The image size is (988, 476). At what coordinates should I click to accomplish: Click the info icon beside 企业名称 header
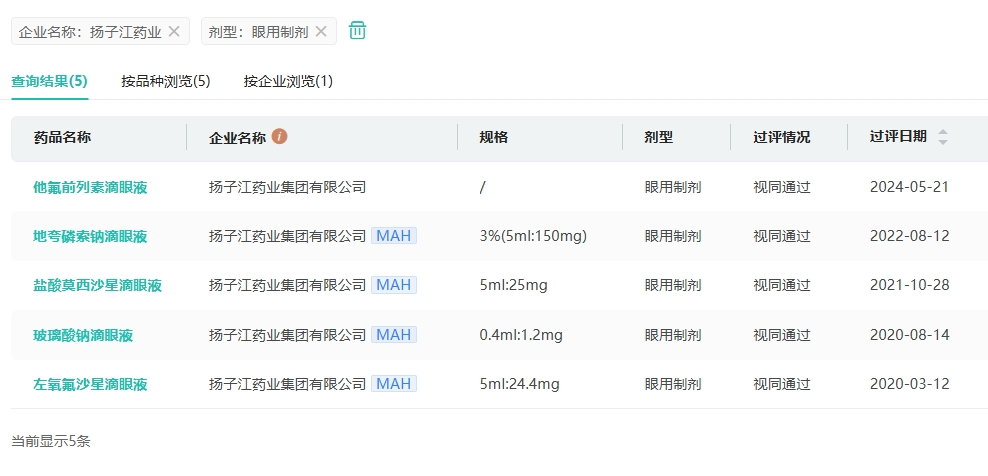(x=280, y=137)
